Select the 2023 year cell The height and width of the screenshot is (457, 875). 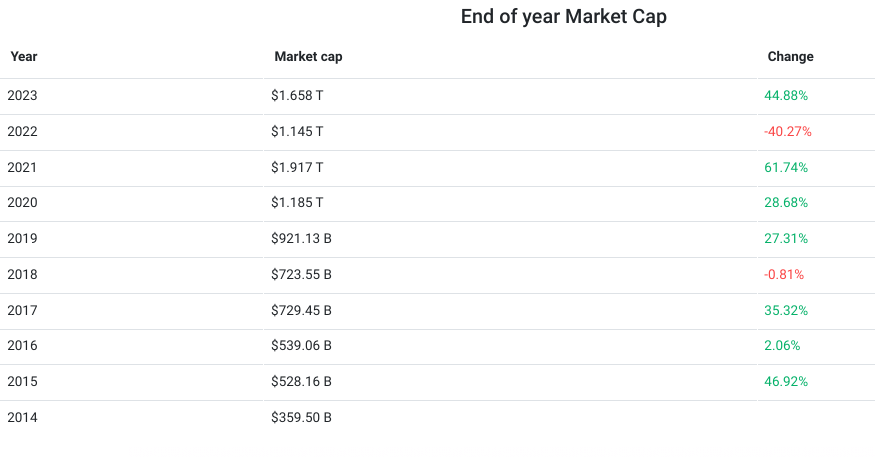pyautogui.click(x=22, y=96)
